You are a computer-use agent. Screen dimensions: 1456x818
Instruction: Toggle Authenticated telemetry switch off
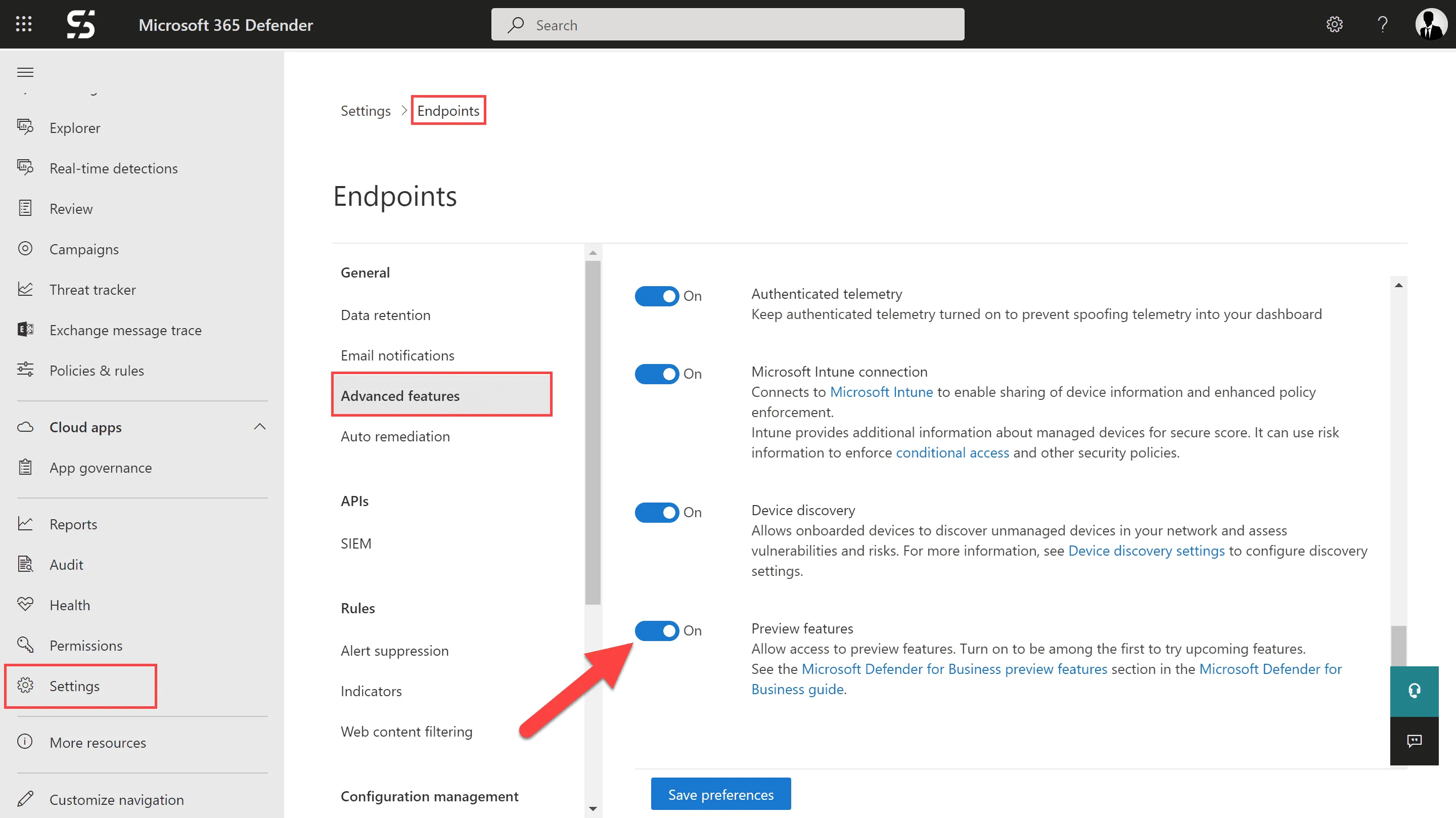(656, 296)
